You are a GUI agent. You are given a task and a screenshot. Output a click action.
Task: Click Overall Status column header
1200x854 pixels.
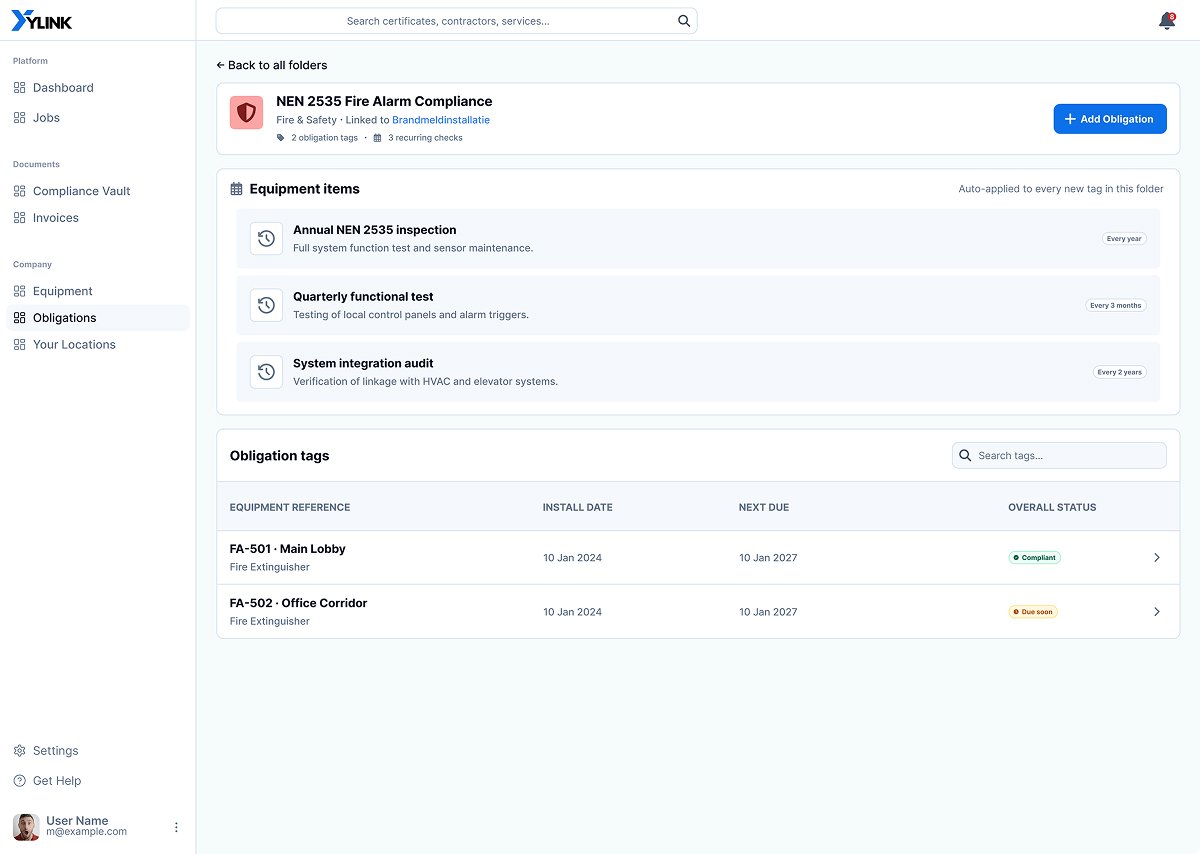(1052, 508)
